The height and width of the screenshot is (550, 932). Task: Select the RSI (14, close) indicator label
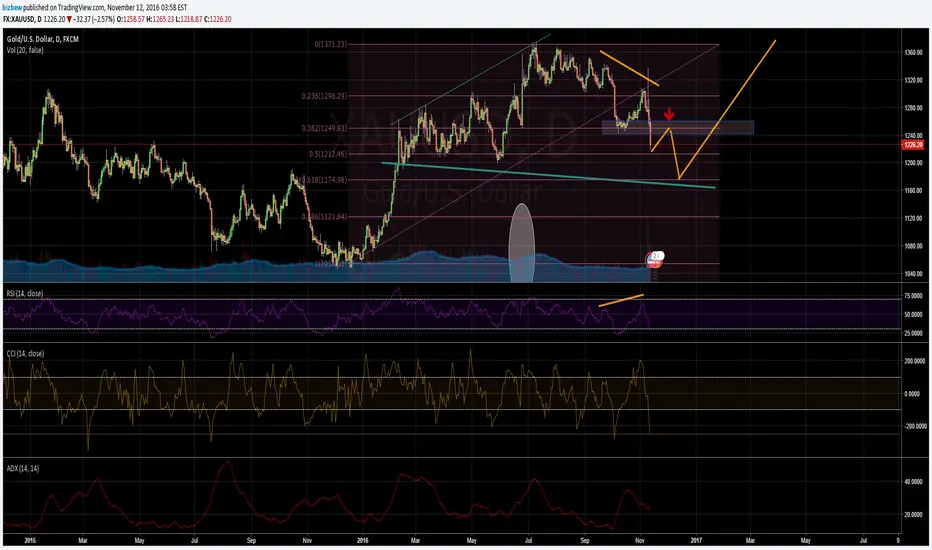coord(25,294)
